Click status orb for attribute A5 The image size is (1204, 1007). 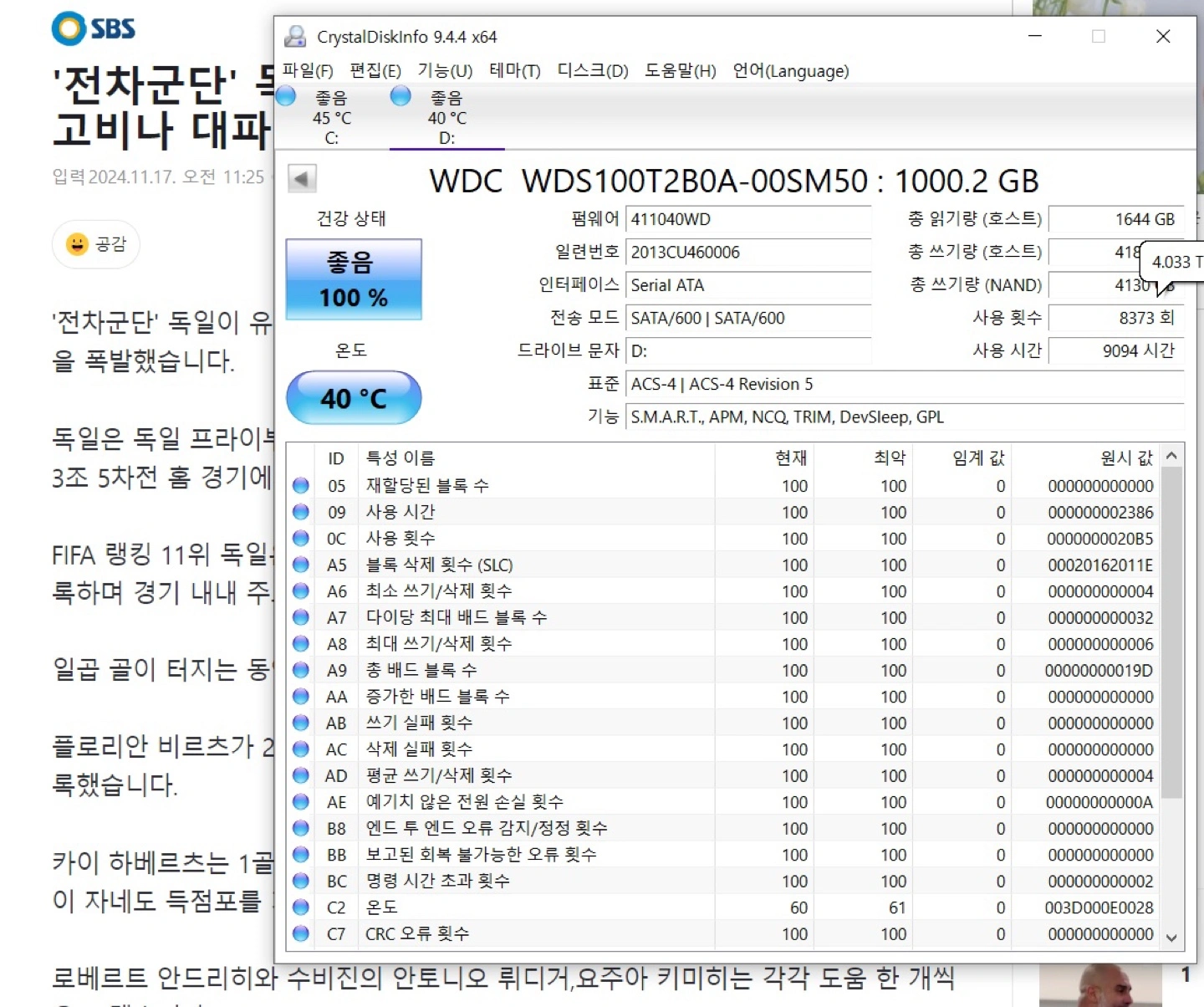tap(301, 565)
